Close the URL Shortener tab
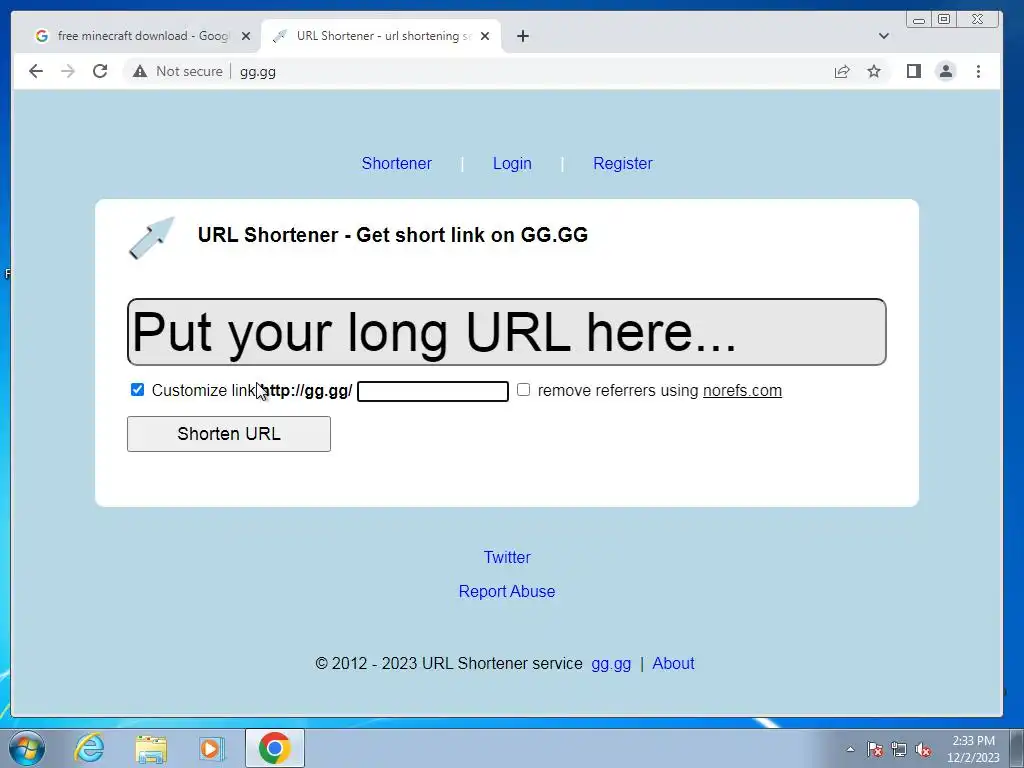The image size is (1024, 768). pyautogui.click(x=485, y=36)
